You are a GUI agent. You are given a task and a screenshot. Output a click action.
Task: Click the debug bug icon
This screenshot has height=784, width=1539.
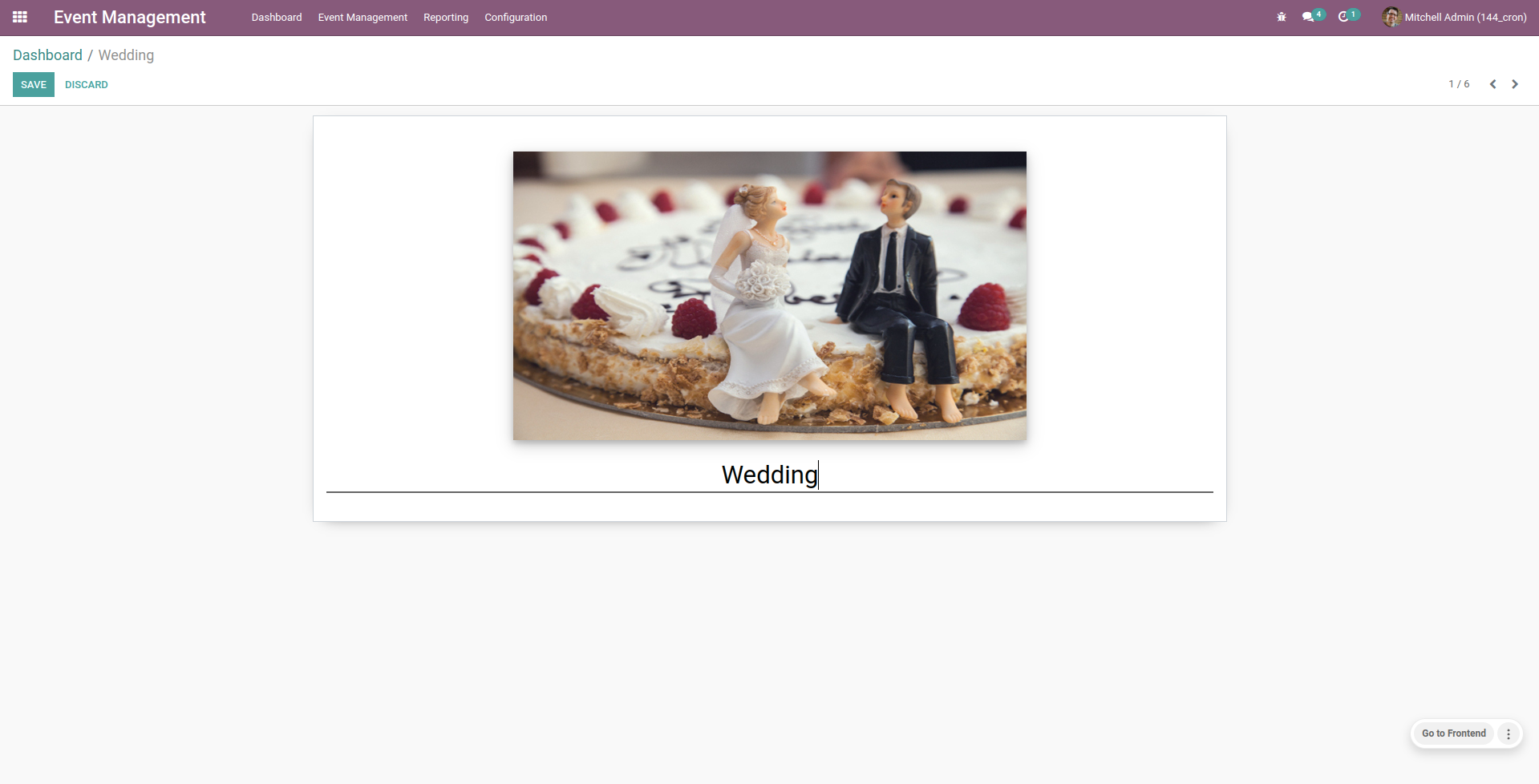[1282, 17]
